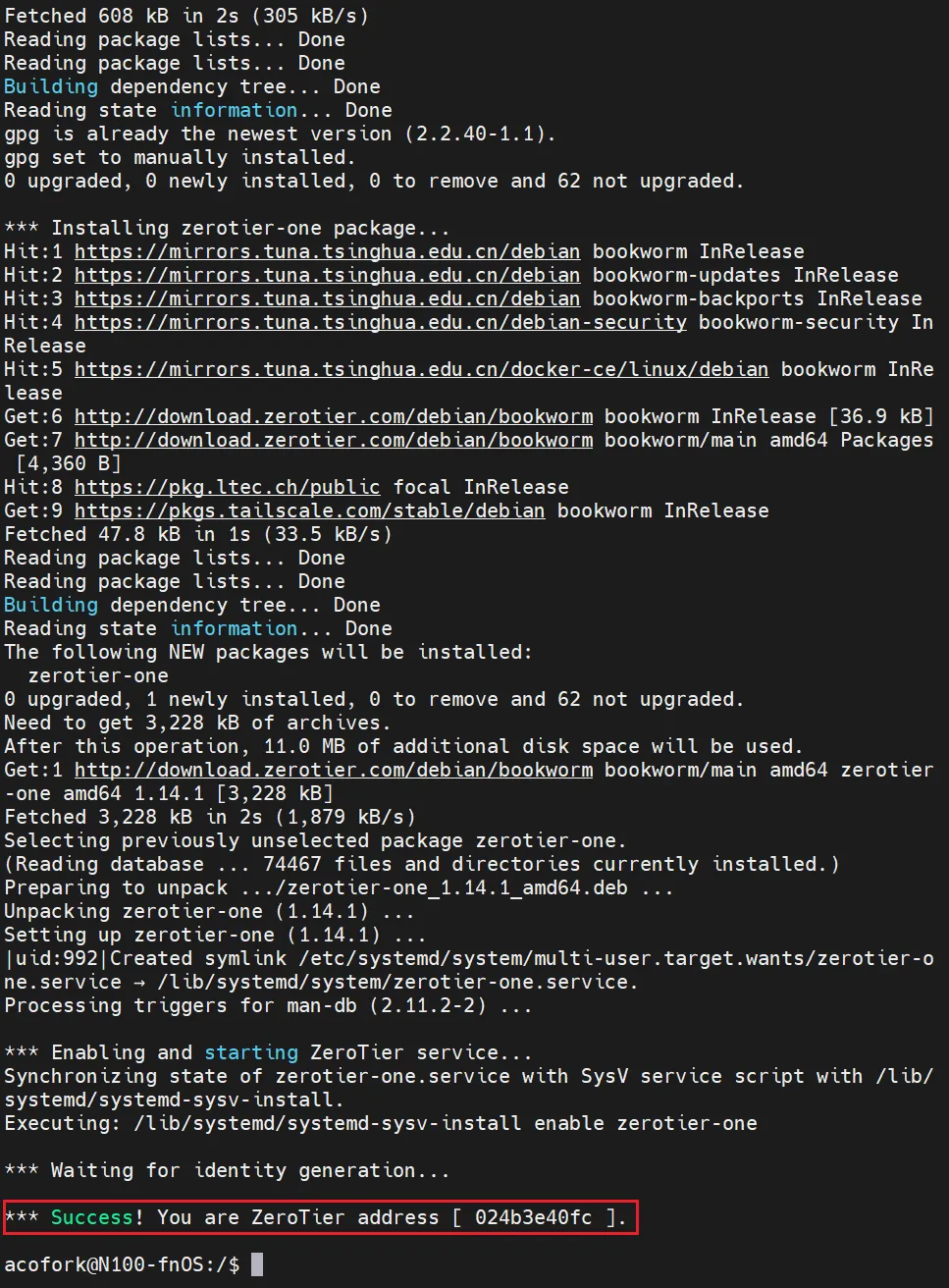
Task: Click the acofork@N100-fnOS shell prompt
Action: click(122, 1264)
